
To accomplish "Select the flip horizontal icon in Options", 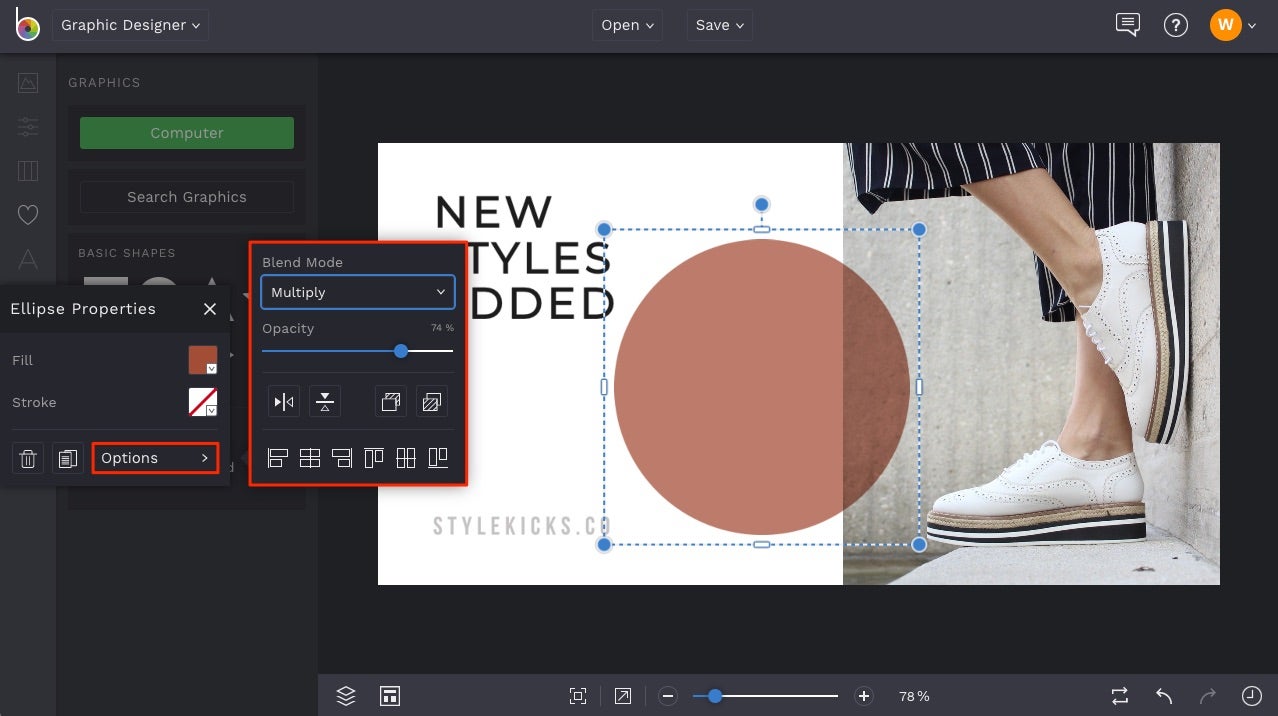I will tap(283, 401).
